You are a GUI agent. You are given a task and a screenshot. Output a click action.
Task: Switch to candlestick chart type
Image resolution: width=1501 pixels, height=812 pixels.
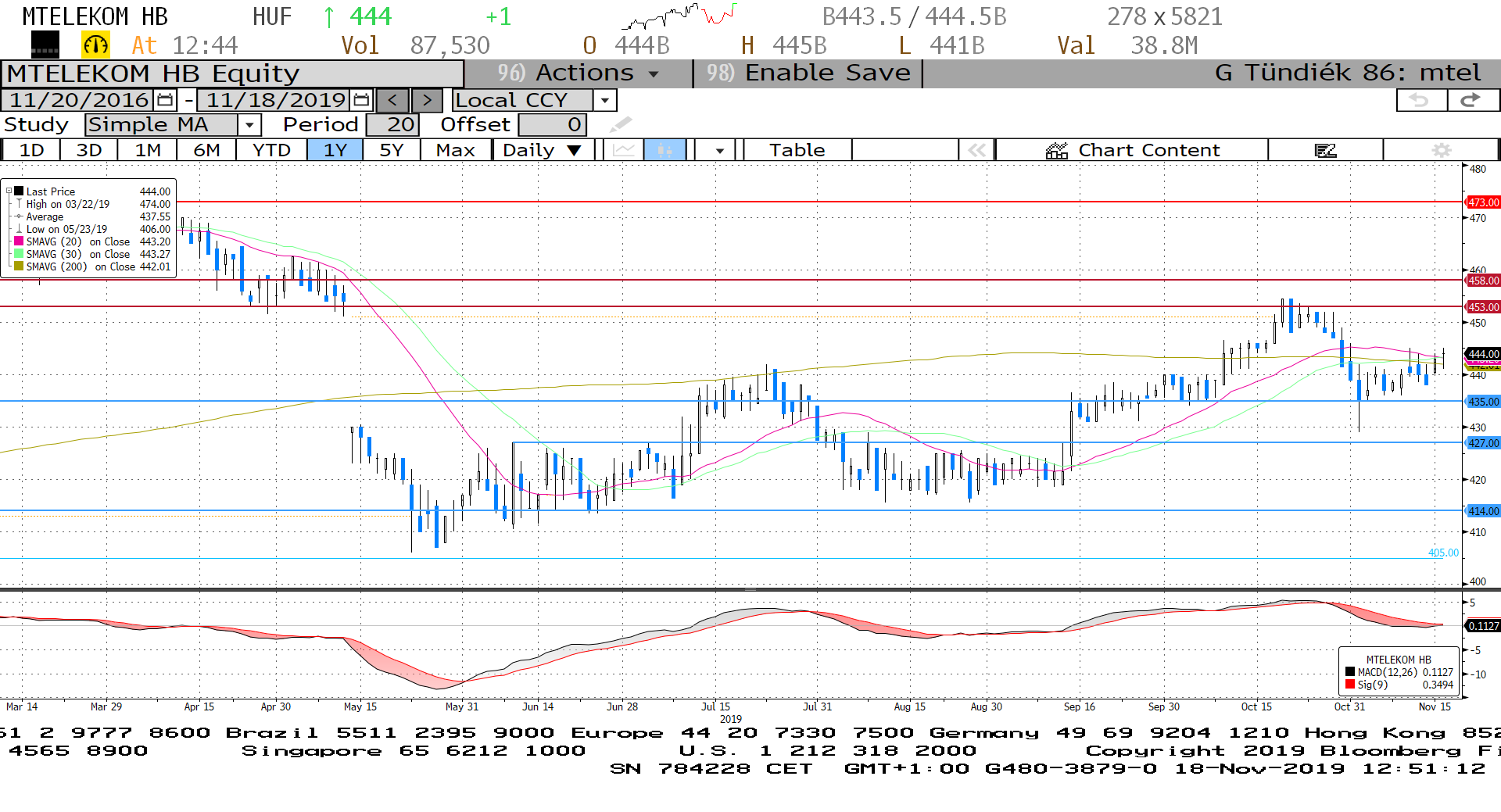coord(665,150)
